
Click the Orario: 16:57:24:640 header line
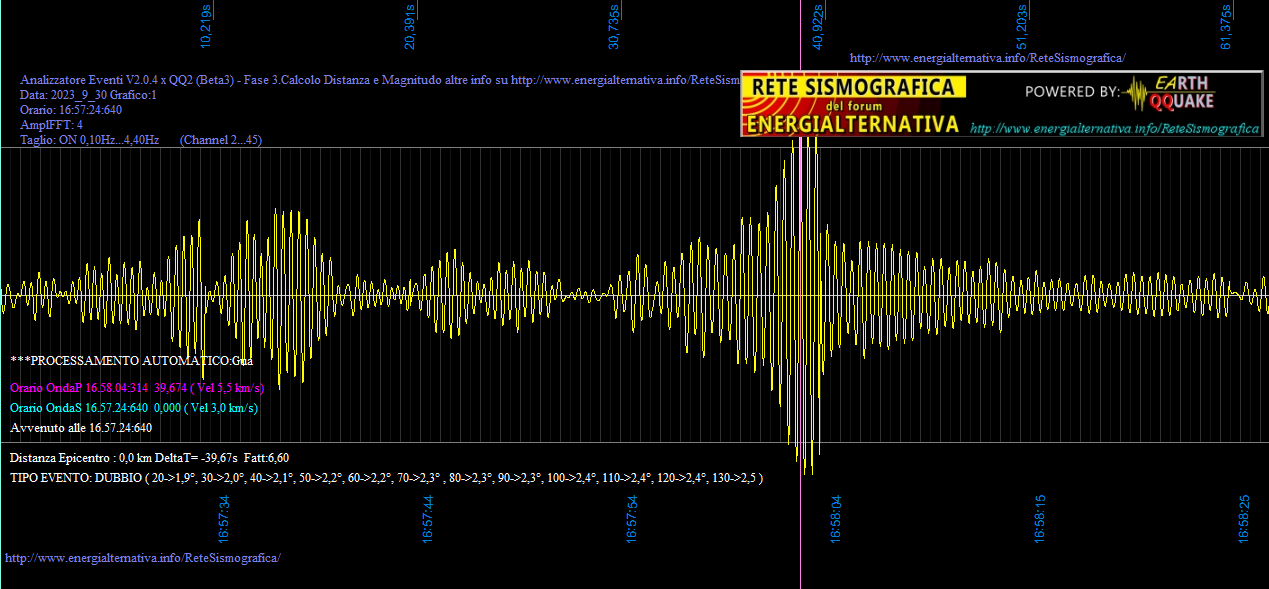tap(71, 110)
